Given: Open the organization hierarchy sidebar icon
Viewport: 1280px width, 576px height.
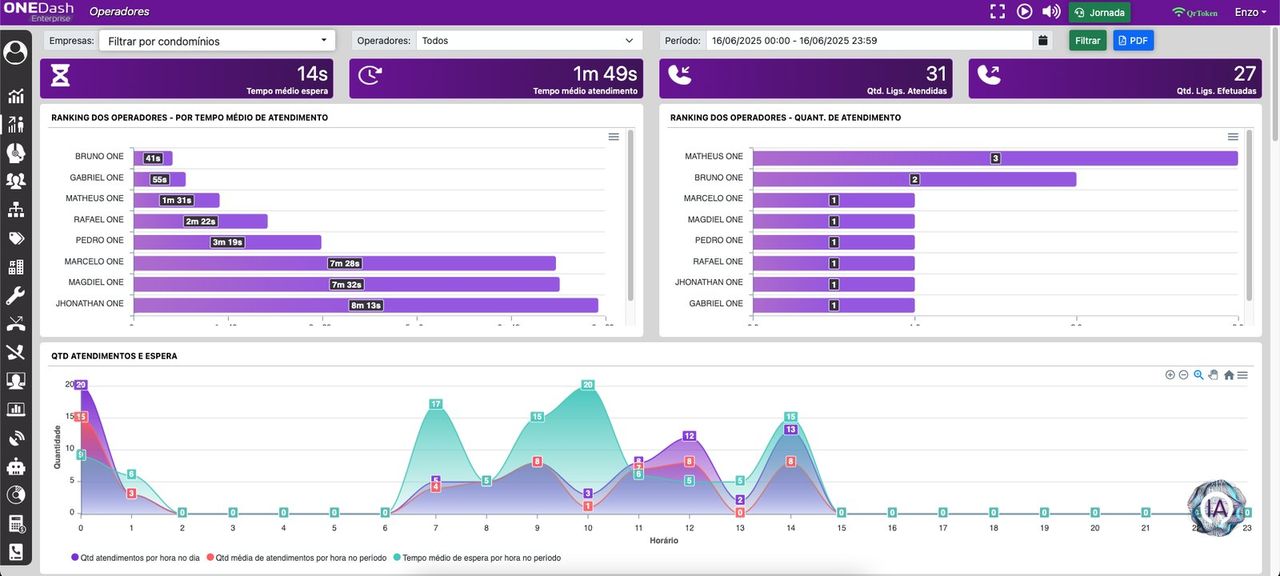Looking at the screenshot, I should pyautogui.click(x=15, y=210).
